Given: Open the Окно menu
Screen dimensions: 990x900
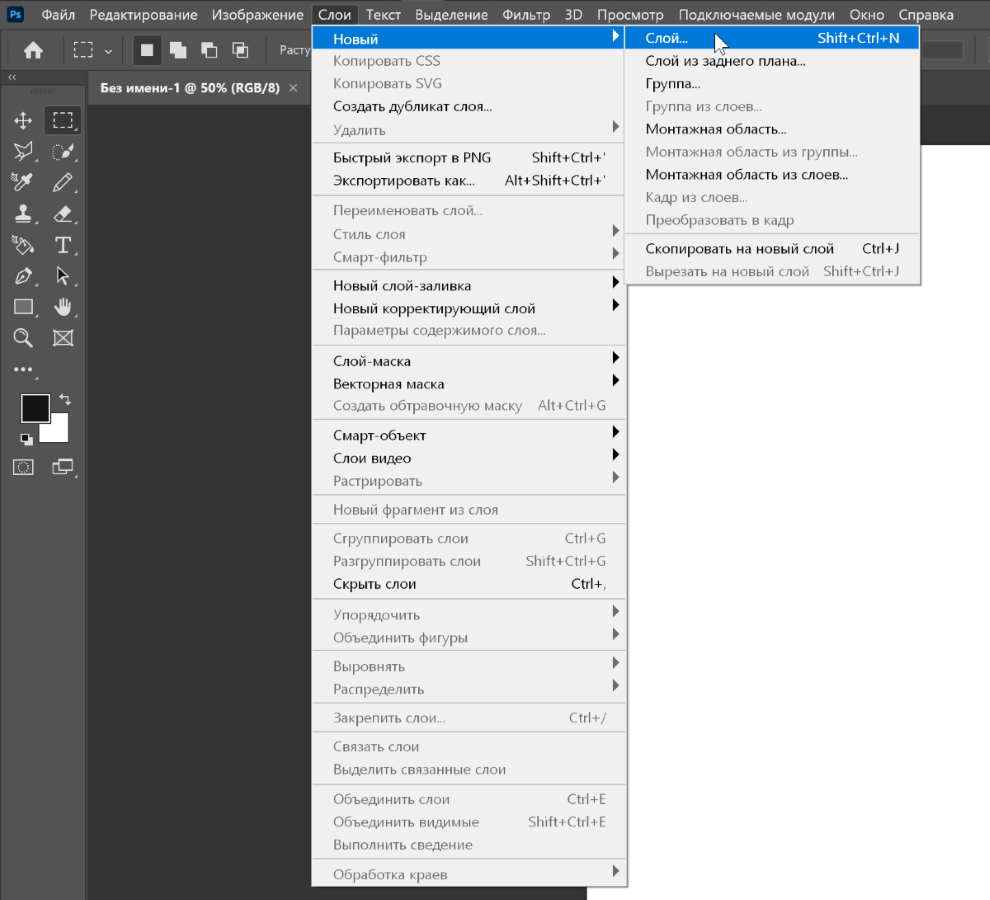Looking at the screenshot, I should point(866,15).
